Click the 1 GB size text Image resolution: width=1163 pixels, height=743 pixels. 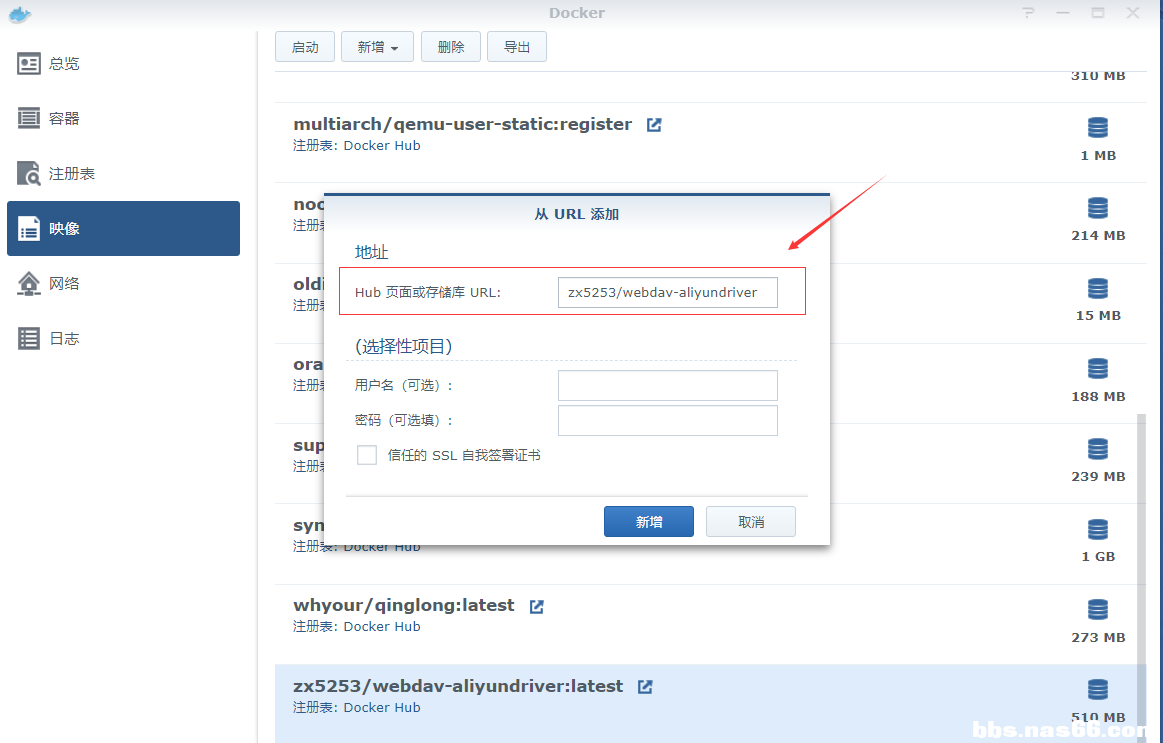[1098, 557]
